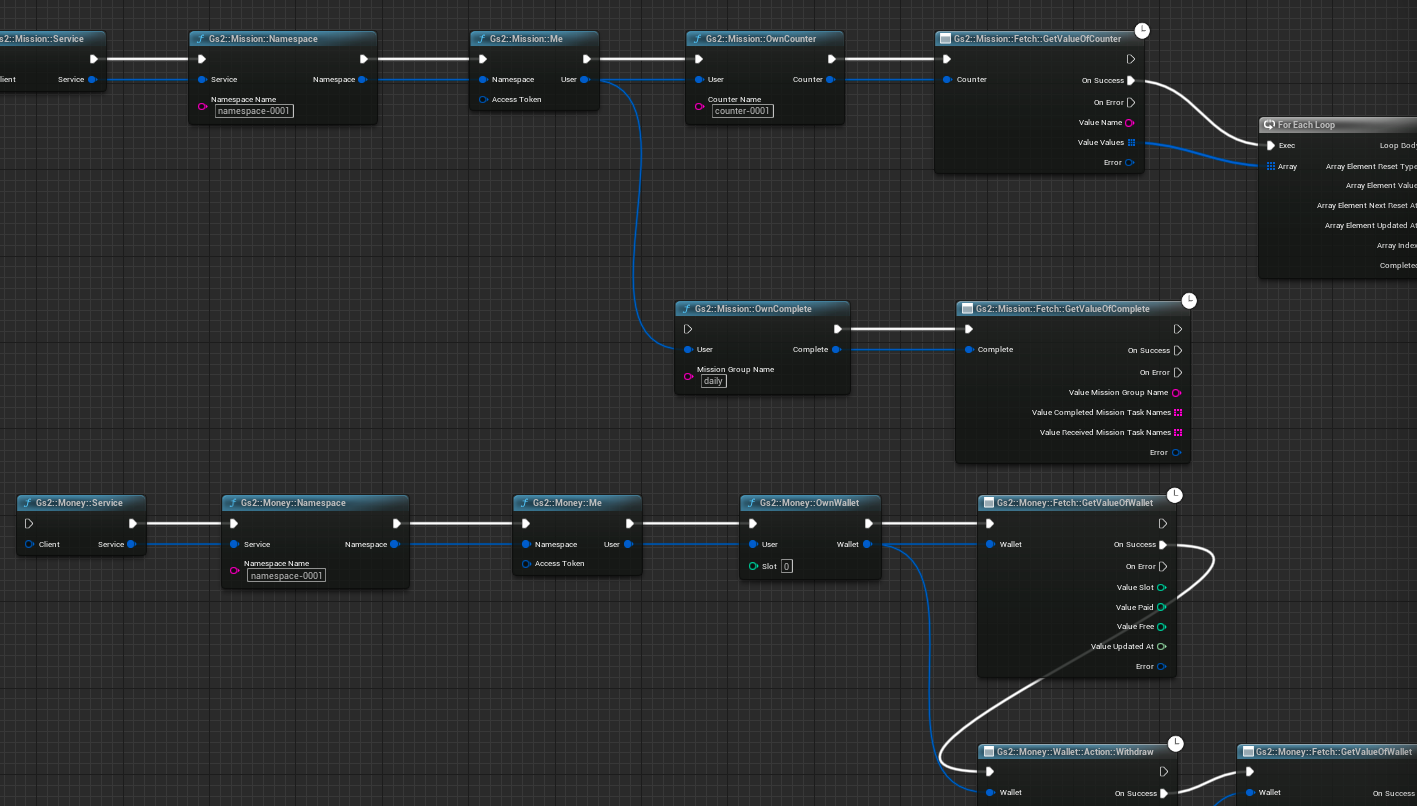1417x806 pixels.
Task: Click User input pin on OwnComplete node
Action: (x=688, y=349)
